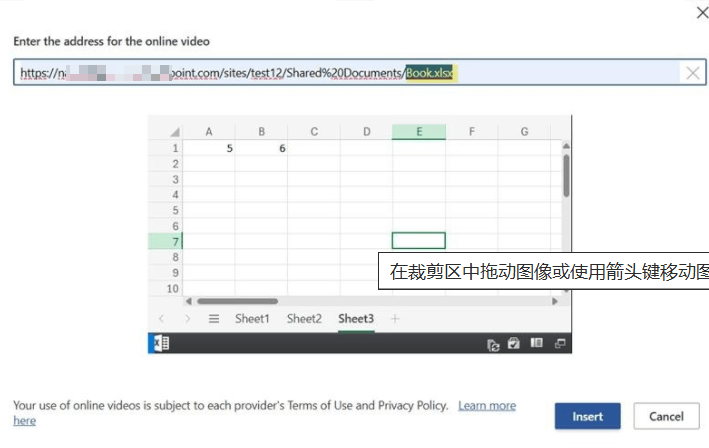Screen dimensions: 709x448
Task: Go to the previous sheet with the arrow
Action: 161,319
